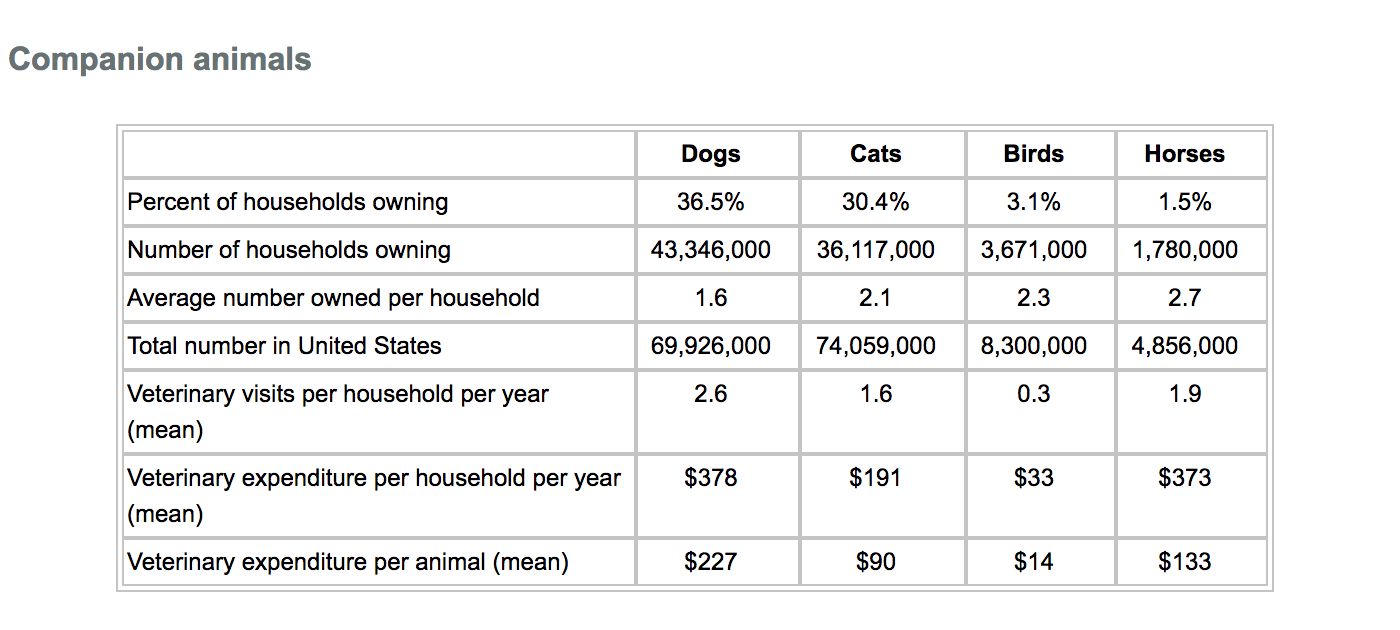Click the Percent of households owning row label

[x=288, y=202]
